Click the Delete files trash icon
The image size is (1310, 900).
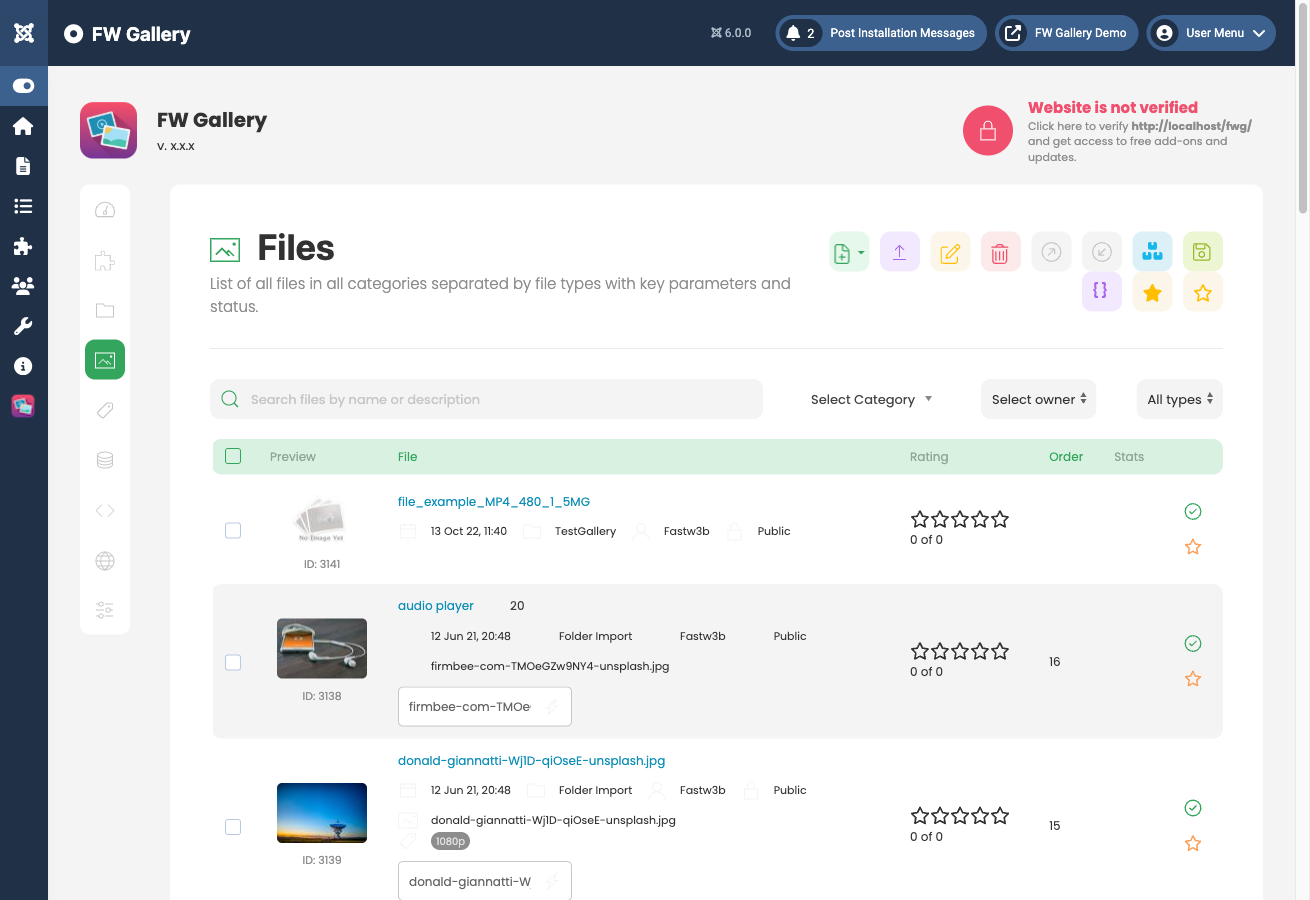pyautogui.click(x=1000, y=251)
